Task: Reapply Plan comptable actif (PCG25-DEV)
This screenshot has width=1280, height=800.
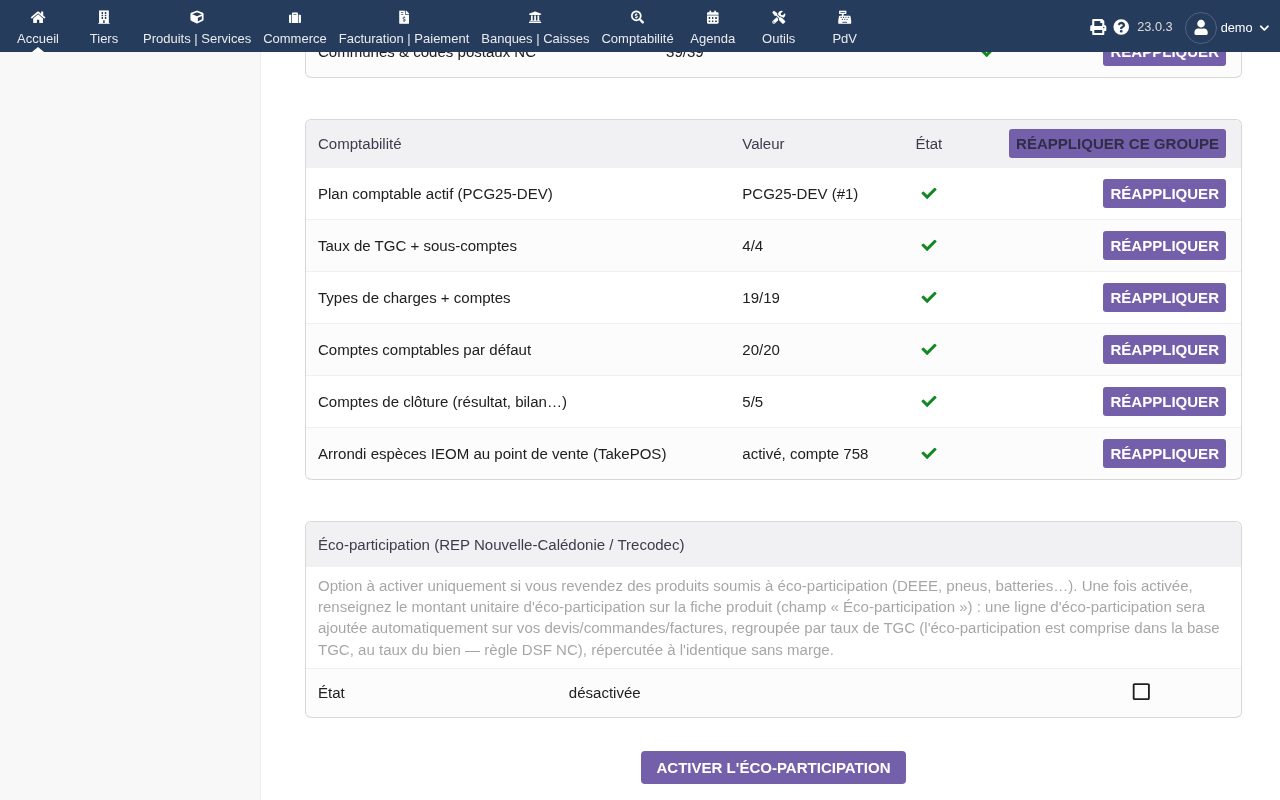Action: [1164, 193]
